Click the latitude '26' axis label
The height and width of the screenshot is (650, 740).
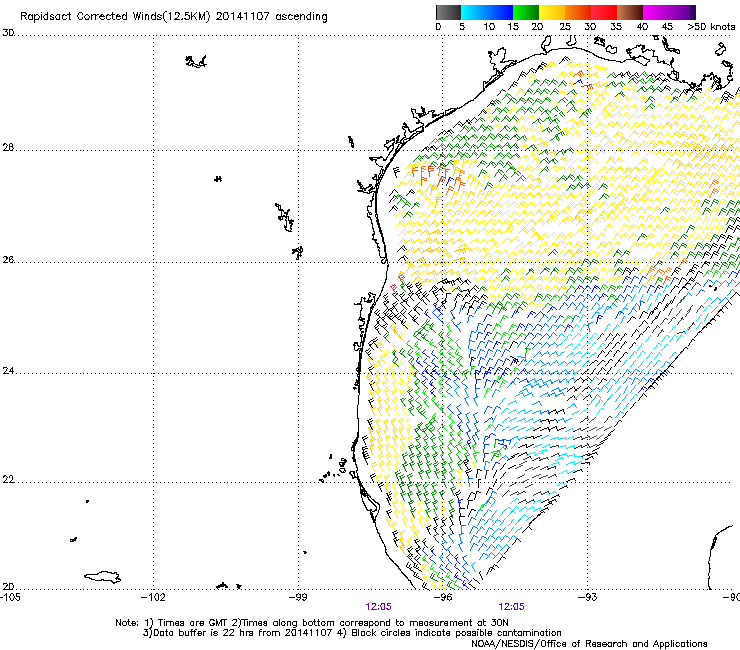8,260
